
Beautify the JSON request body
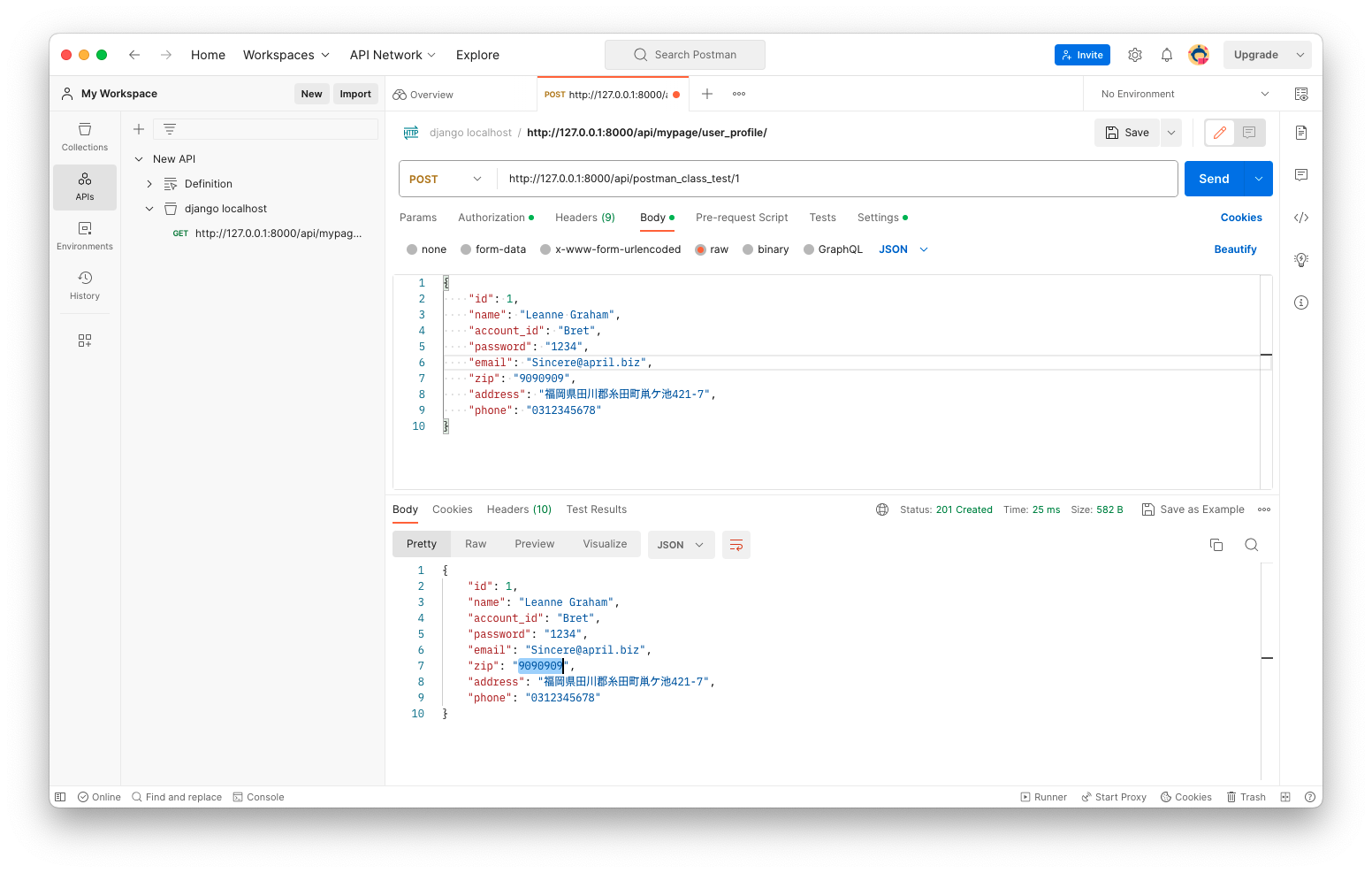[x=1235, y=249]
